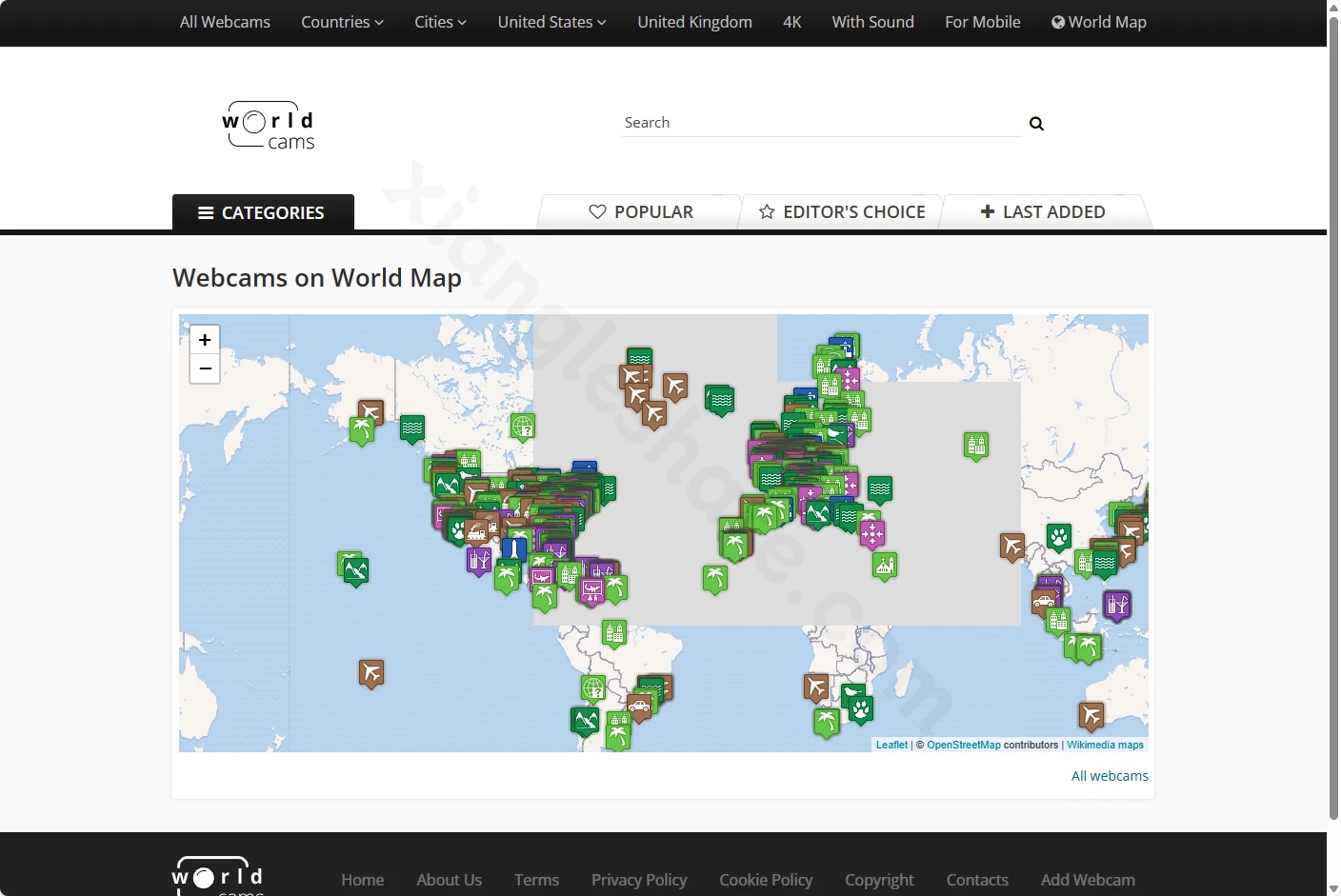Switch to the Popular tab
Screen dimensions: 1341x896
[x=640, y=212]
